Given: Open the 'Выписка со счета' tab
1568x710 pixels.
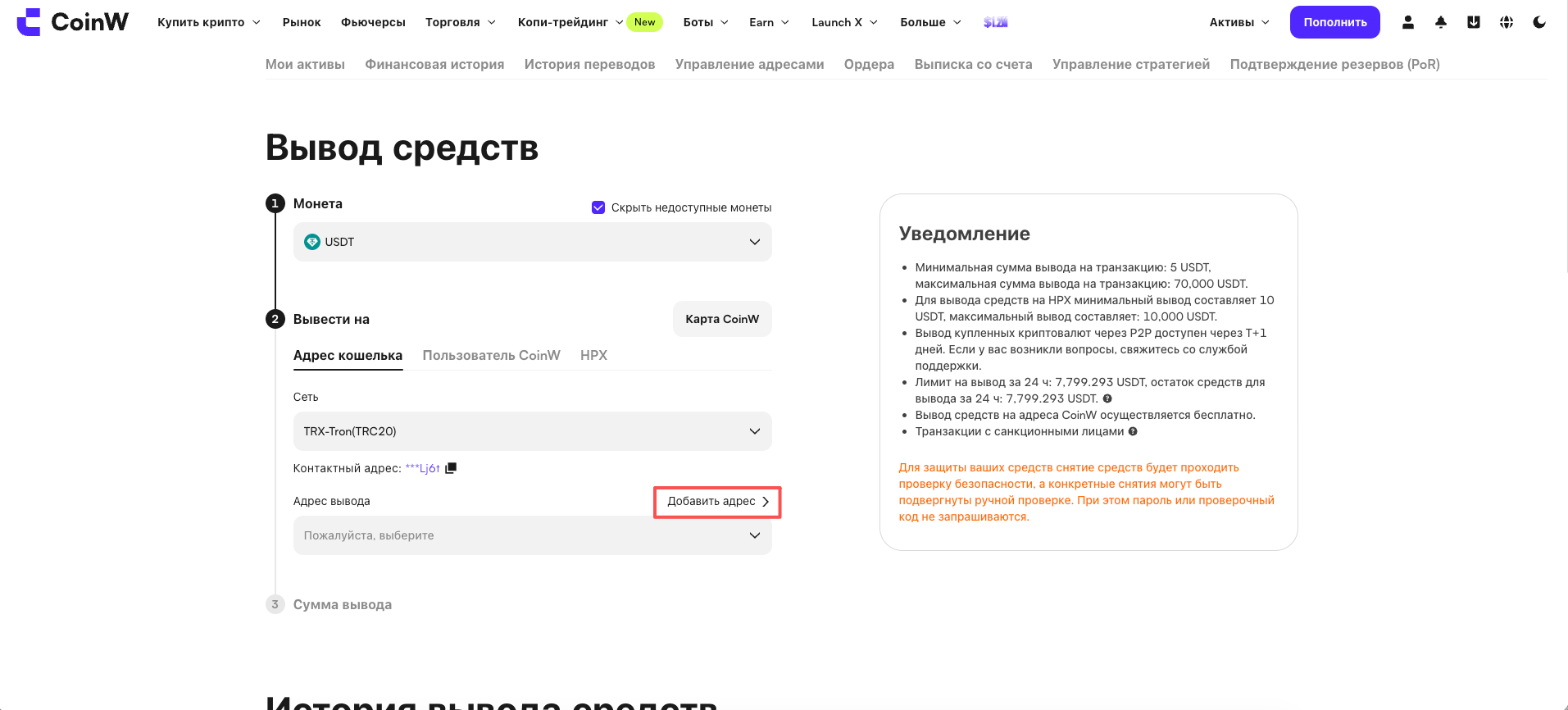Looking at the screenshot, I should 974,64.
